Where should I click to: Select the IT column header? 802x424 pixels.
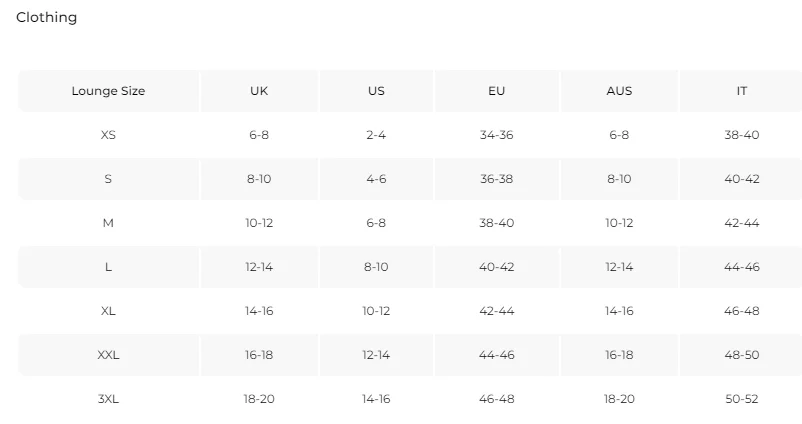[x=742, y=91]
